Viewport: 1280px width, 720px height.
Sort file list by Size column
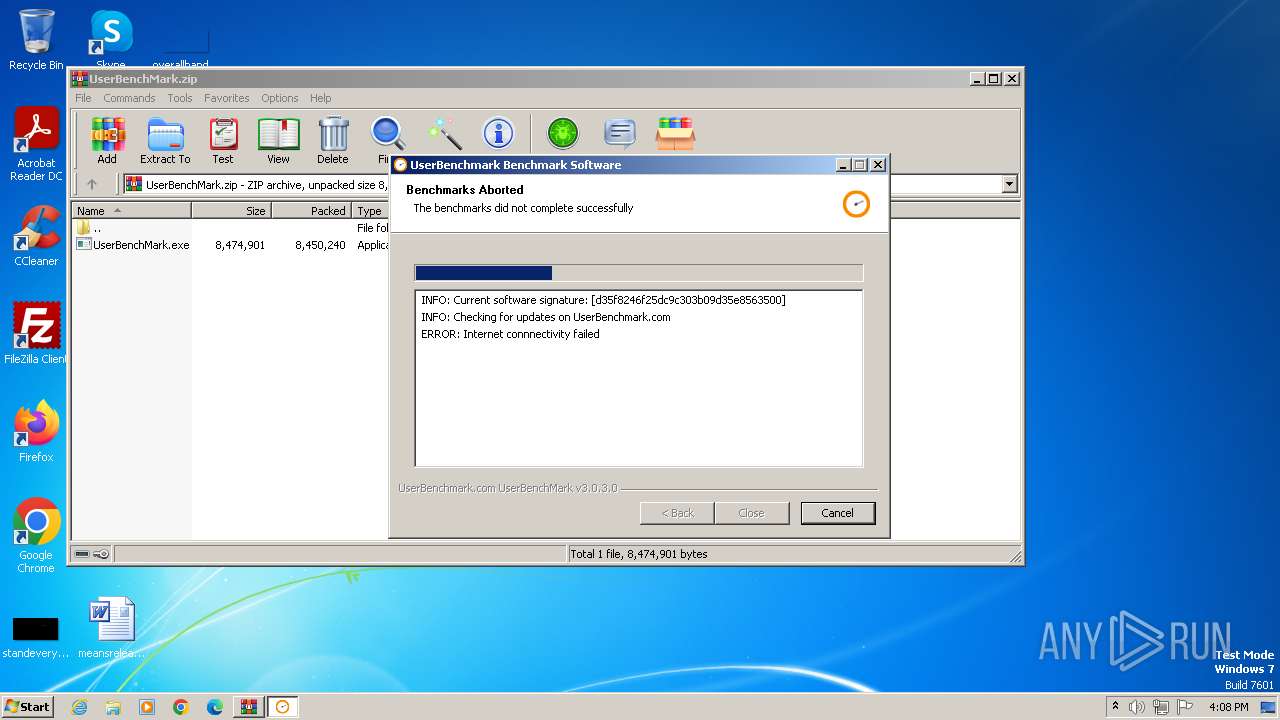click(231, 211)
